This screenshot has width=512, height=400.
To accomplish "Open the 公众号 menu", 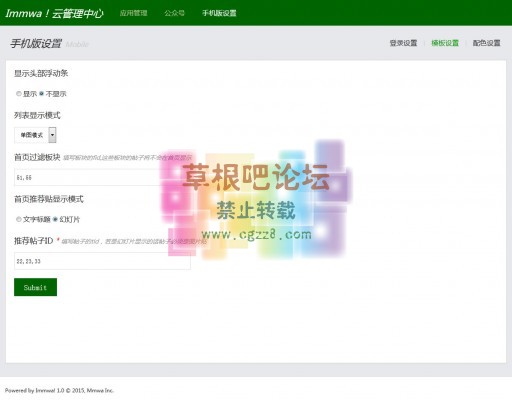I will 174,13.
